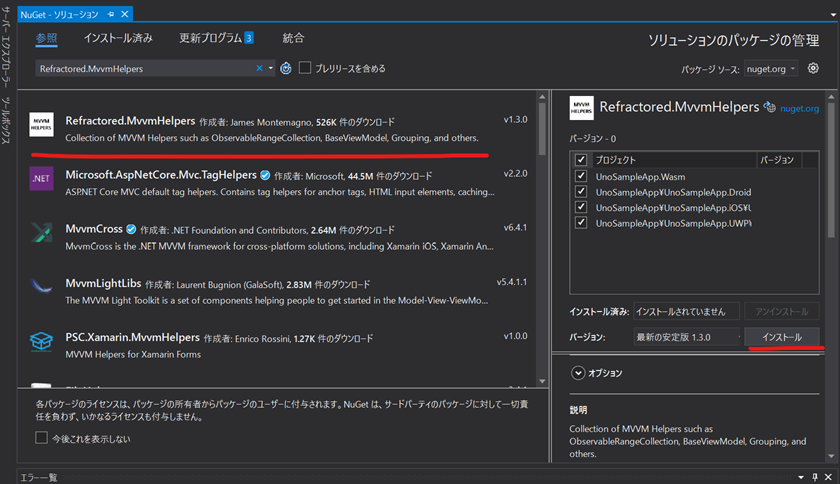Screen dimensions: 840x484
Task: Click the installed status field インストールされていません
Action: coord(686,311)
